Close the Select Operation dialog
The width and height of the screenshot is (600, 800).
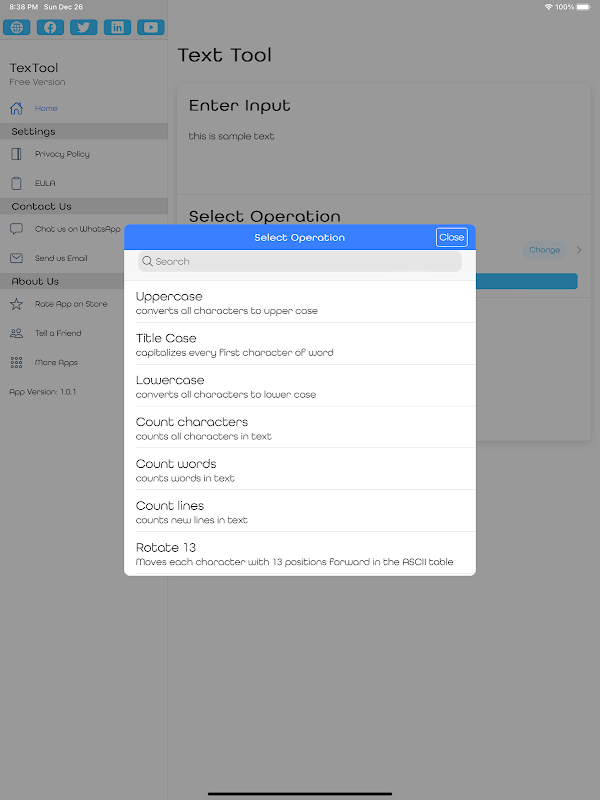[x=451, y=237]
